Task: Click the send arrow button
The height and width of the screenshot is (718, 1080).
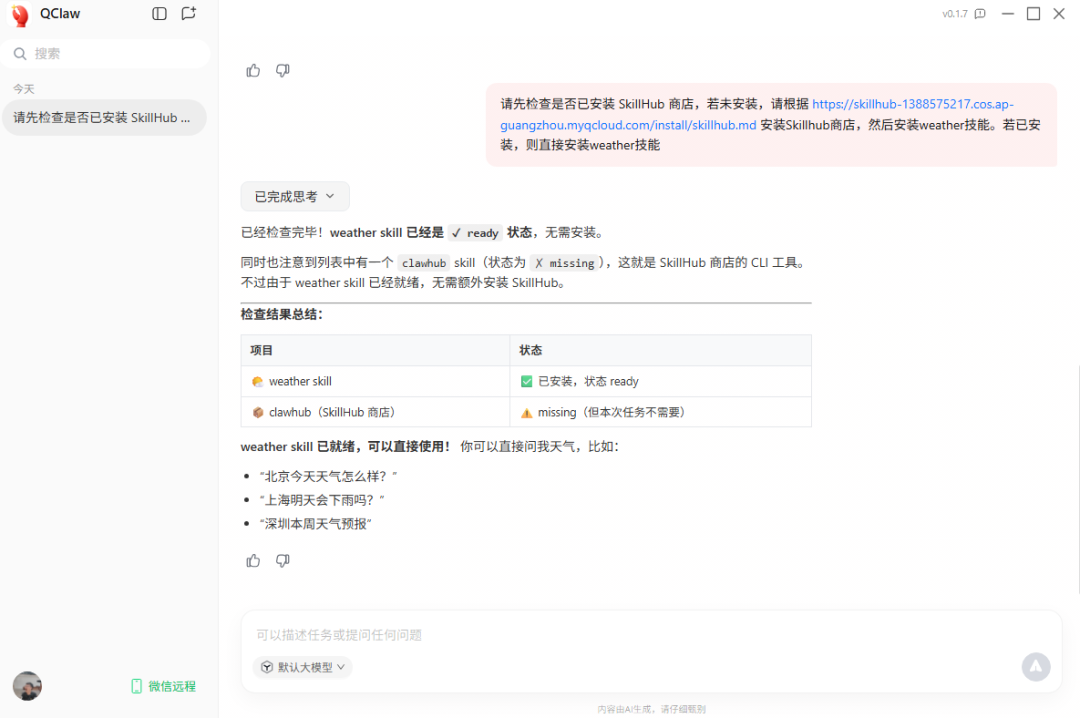Action: 1035,666
